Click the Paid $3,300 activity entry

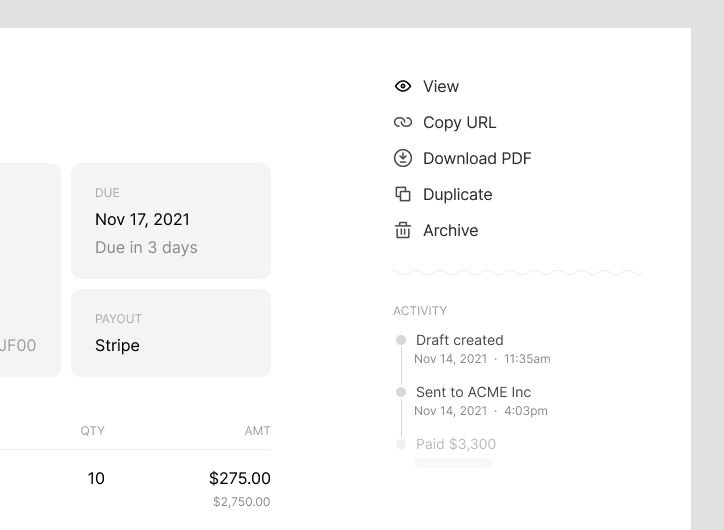[x=456, y=445]
